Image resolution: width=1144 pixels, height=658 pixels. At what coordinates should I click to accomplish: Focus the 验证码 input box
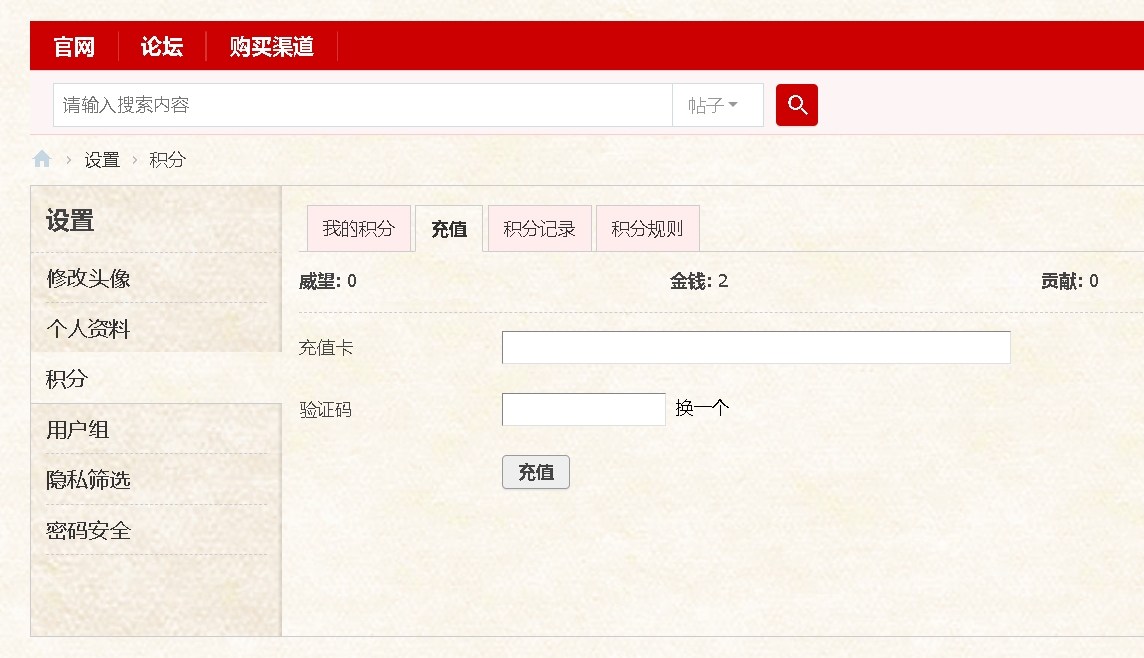click(583, 409)
